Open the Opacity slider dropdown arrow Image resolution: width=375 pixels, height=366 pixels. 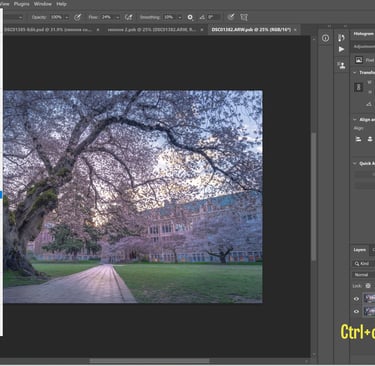tap(67, 17)
